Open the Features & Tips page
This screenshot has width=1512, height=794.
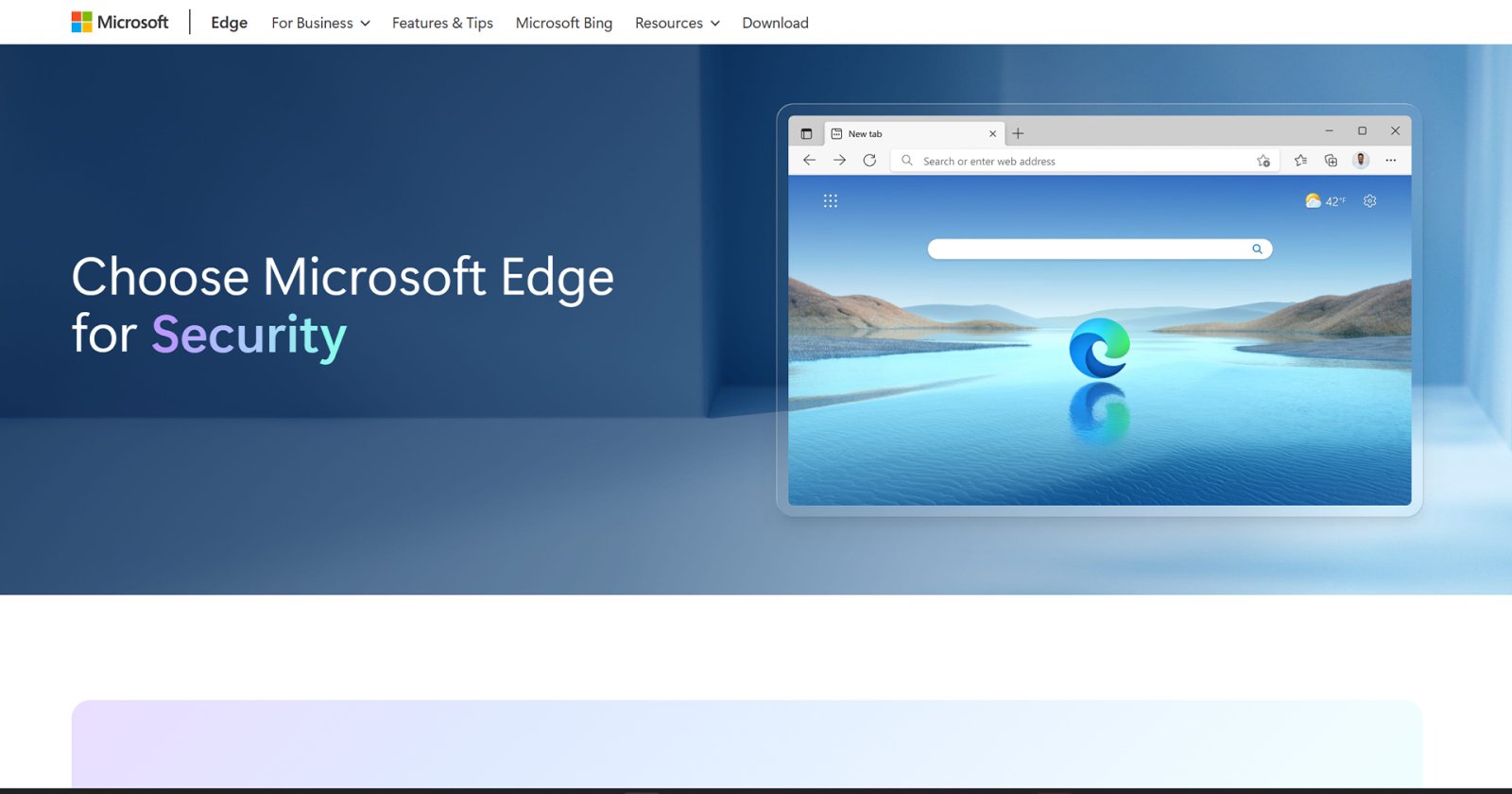tap(442, 23)
